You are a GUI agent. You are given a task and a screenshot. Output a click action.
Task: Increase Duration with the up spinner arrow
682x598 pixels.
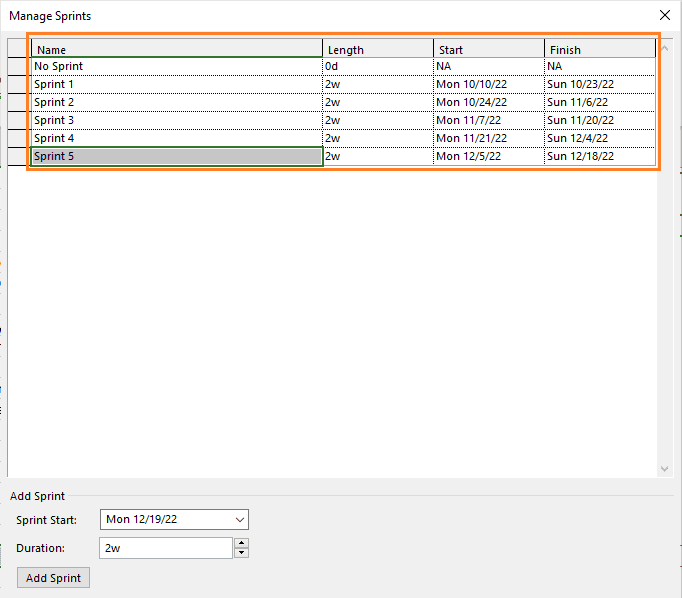click(241, 543)
